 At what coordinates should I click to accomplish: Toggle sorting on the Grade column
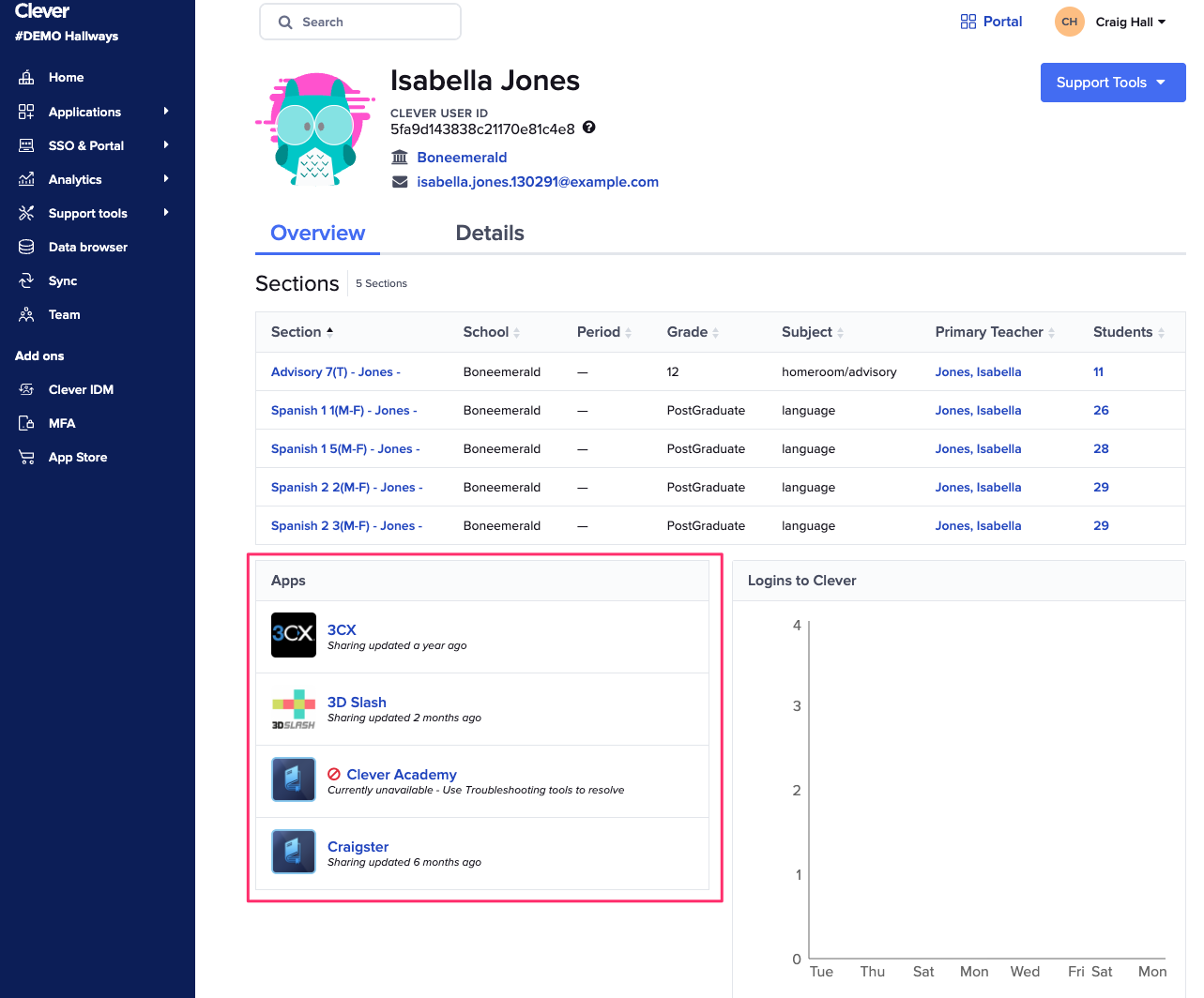click(717, 332)
